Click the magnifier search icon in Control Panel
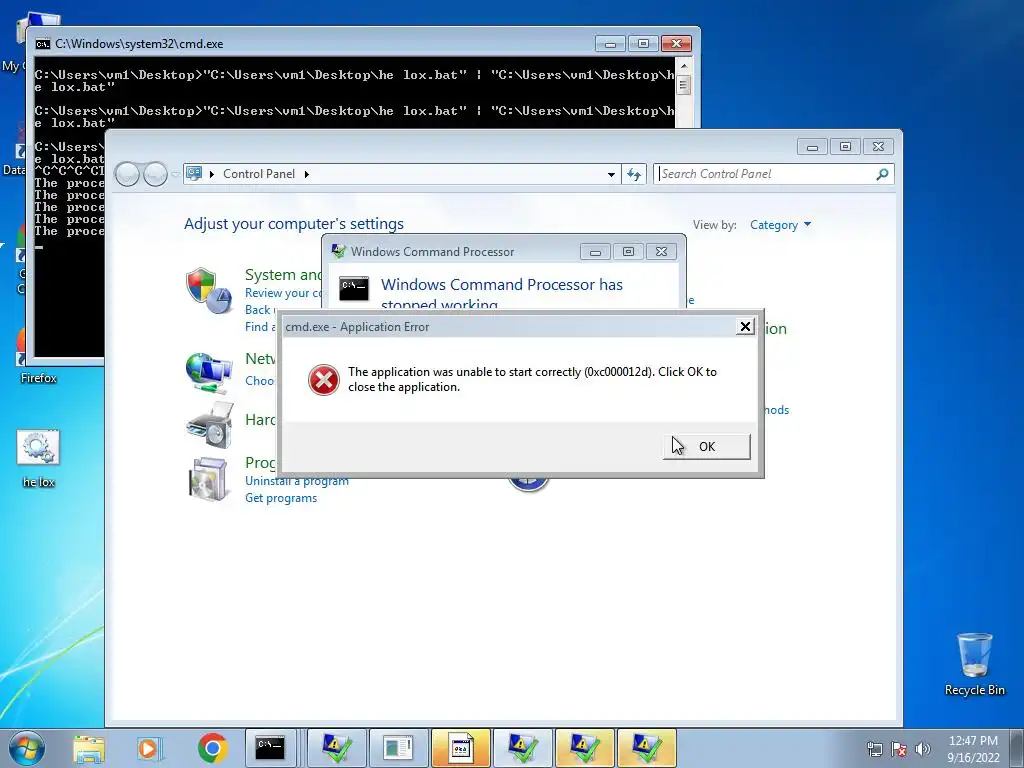This screenshot has height=768, width=1024. pyautogui.click(x=882, y=174)
